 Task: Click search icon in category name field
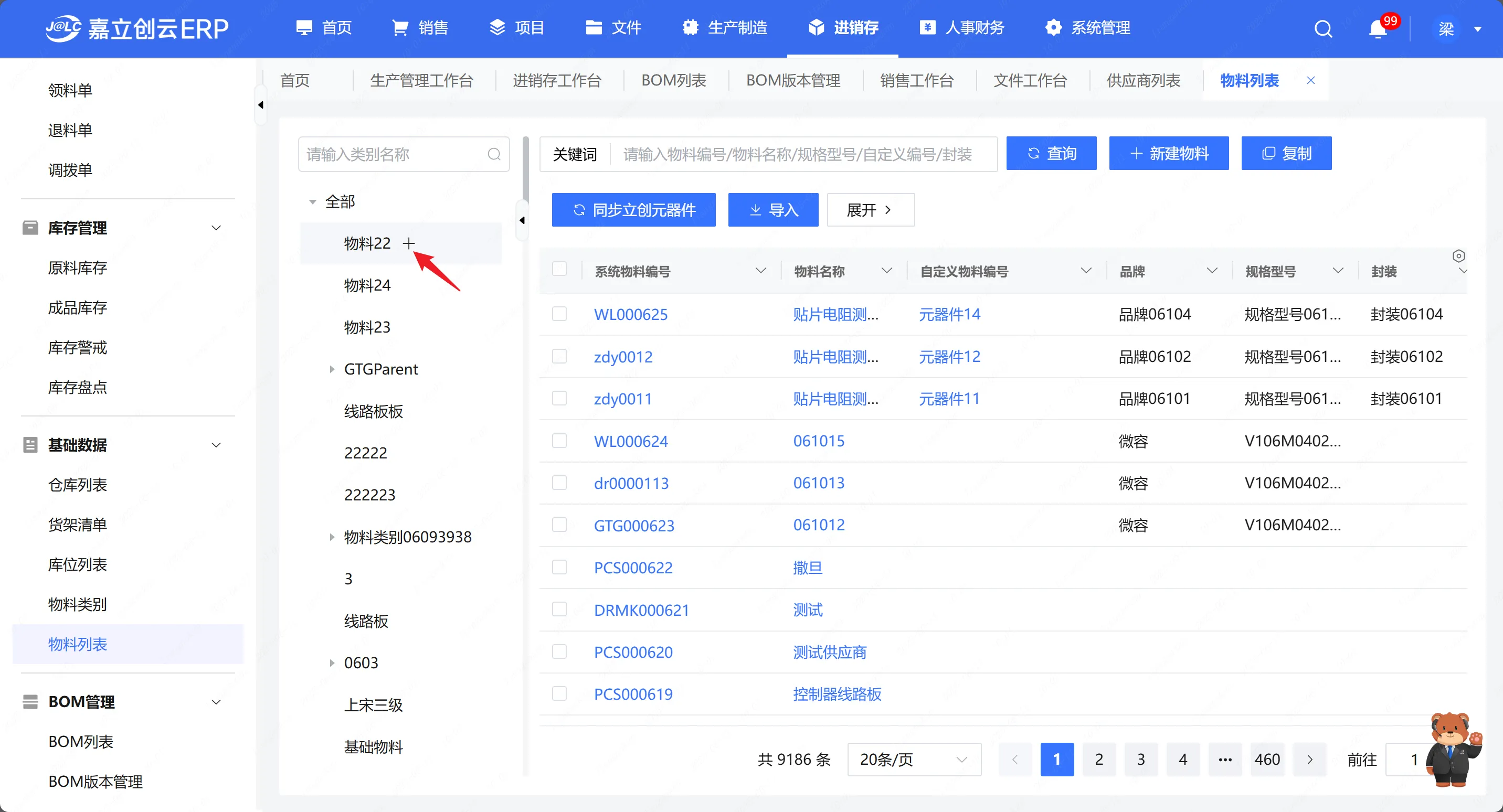(494, 154)
